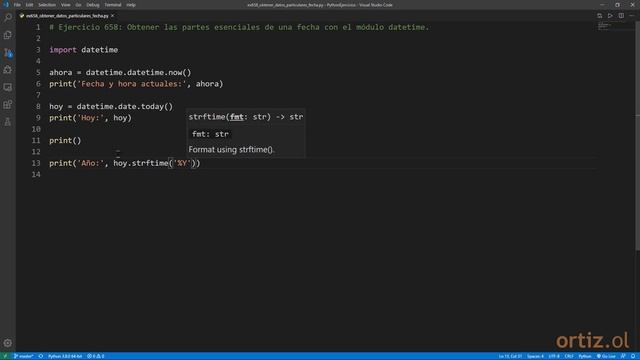
Task: Open the Explorer files icon
Action: click(x=8, y=35)
